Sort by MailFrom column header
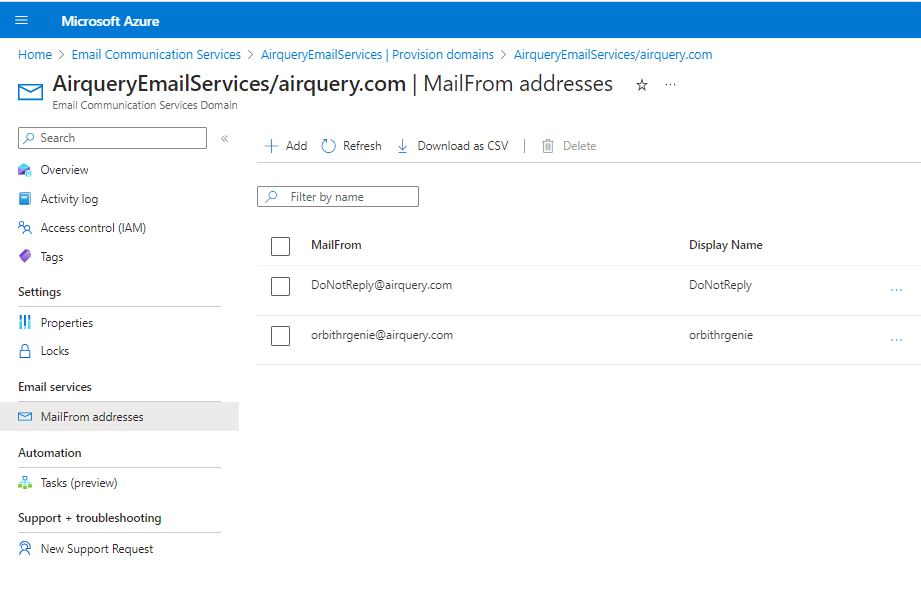 [x=336, y=245]
